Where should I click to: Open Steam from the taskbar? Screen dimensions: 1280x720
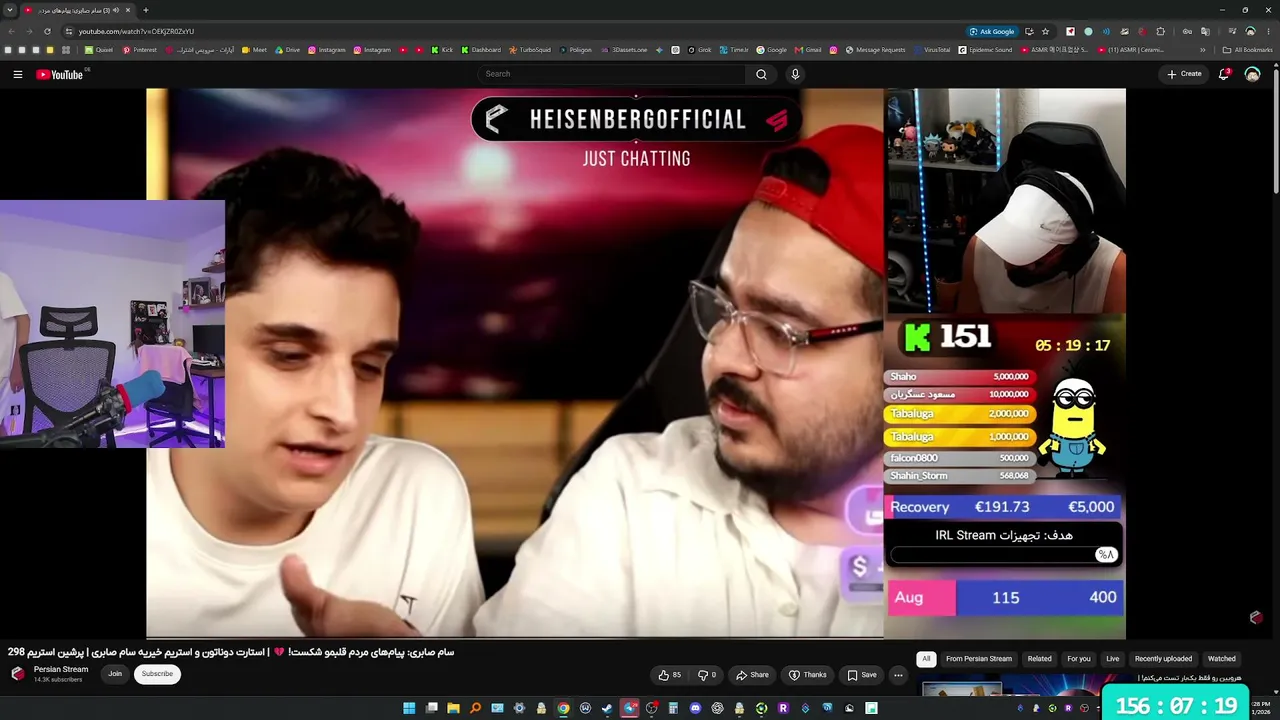tap(607, 708)
